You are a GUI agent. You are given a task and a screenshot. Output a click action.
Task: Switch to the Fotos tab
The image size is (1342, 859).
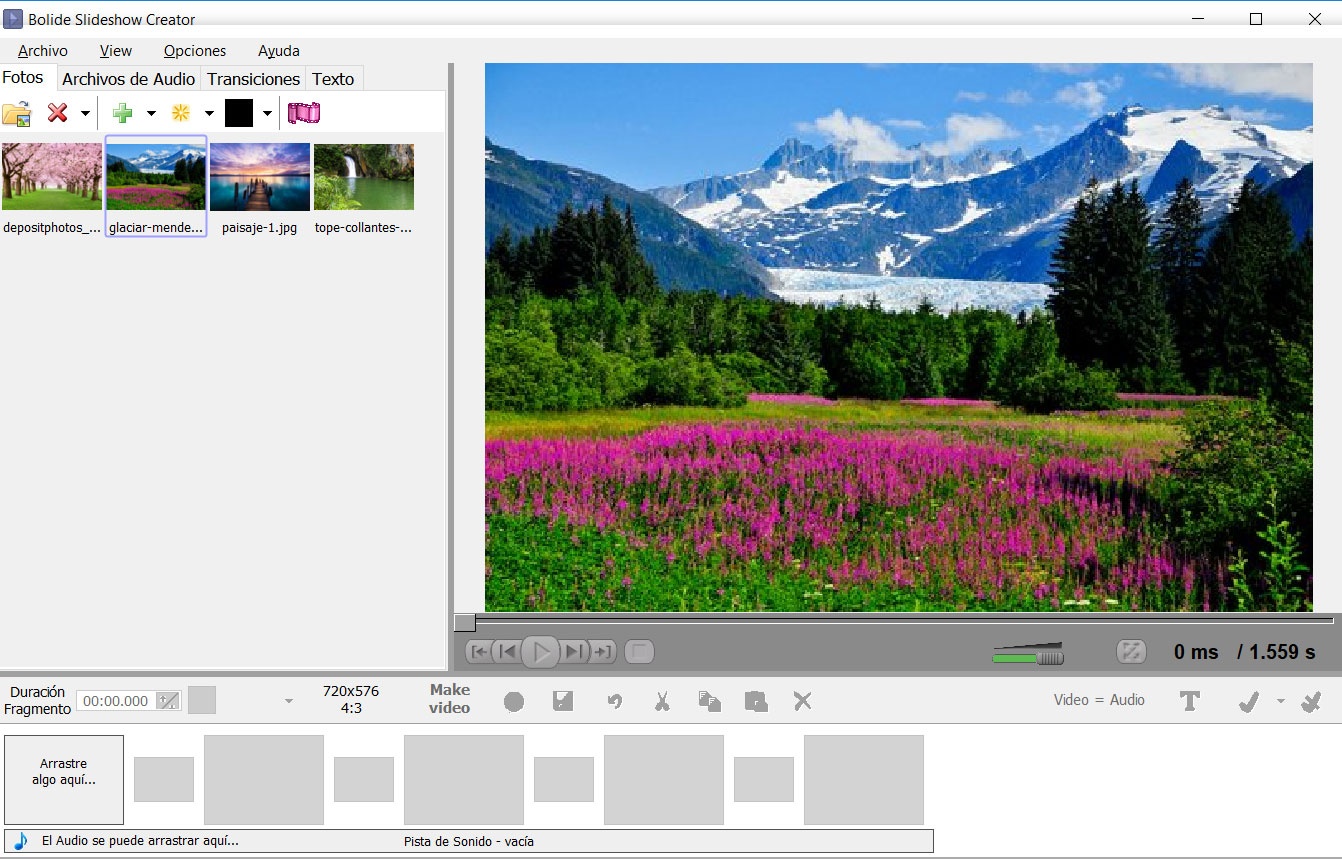click(23, 77)
